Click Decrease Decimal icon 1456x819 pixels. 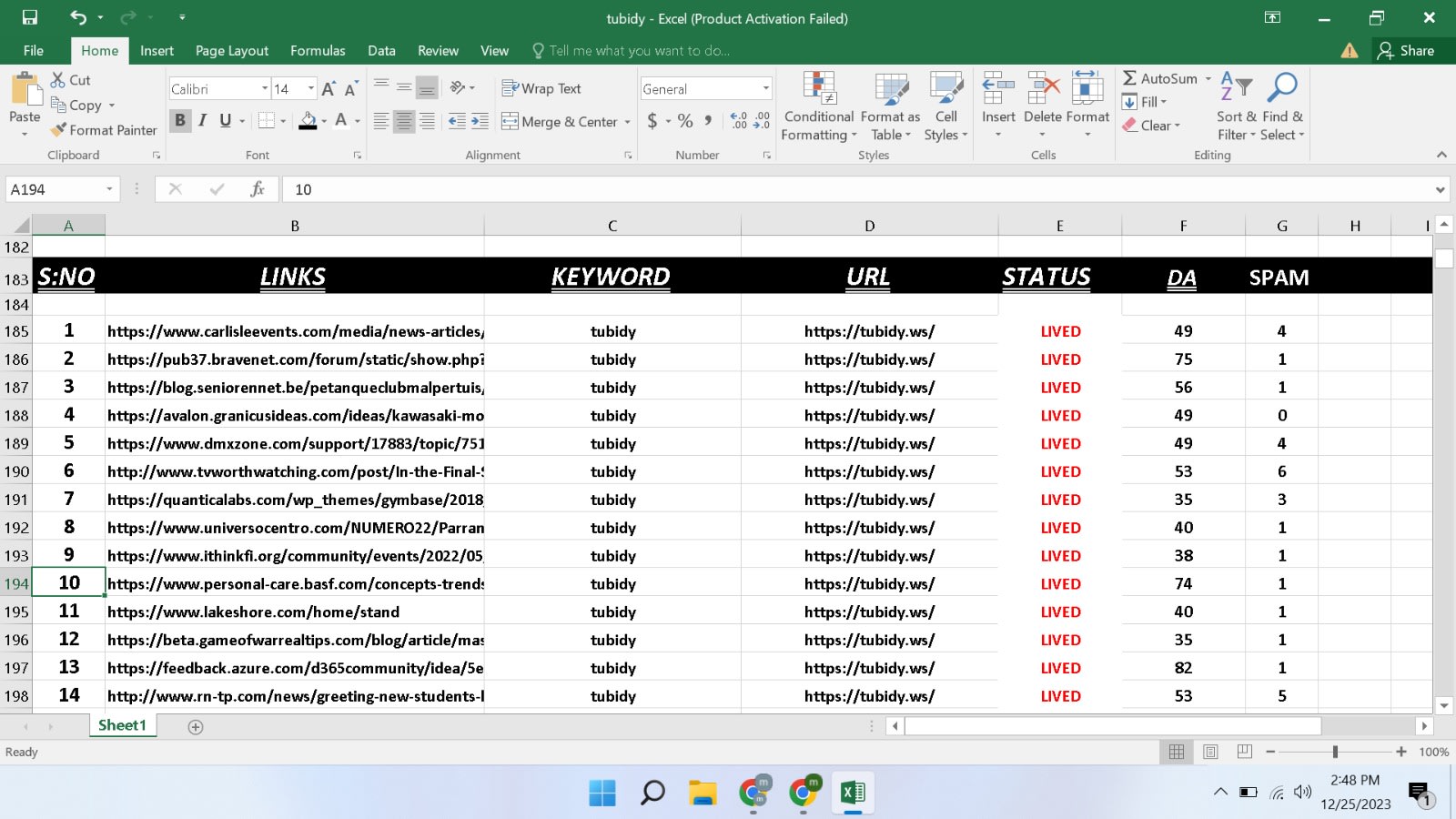[762, 121]
